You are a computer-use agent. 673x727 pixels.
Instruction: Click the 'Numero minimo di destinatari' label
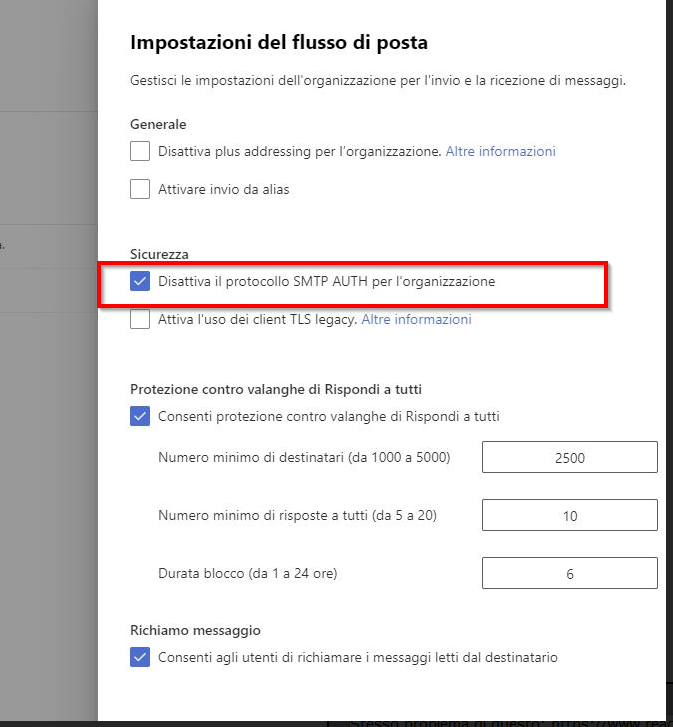click(304, 457)
